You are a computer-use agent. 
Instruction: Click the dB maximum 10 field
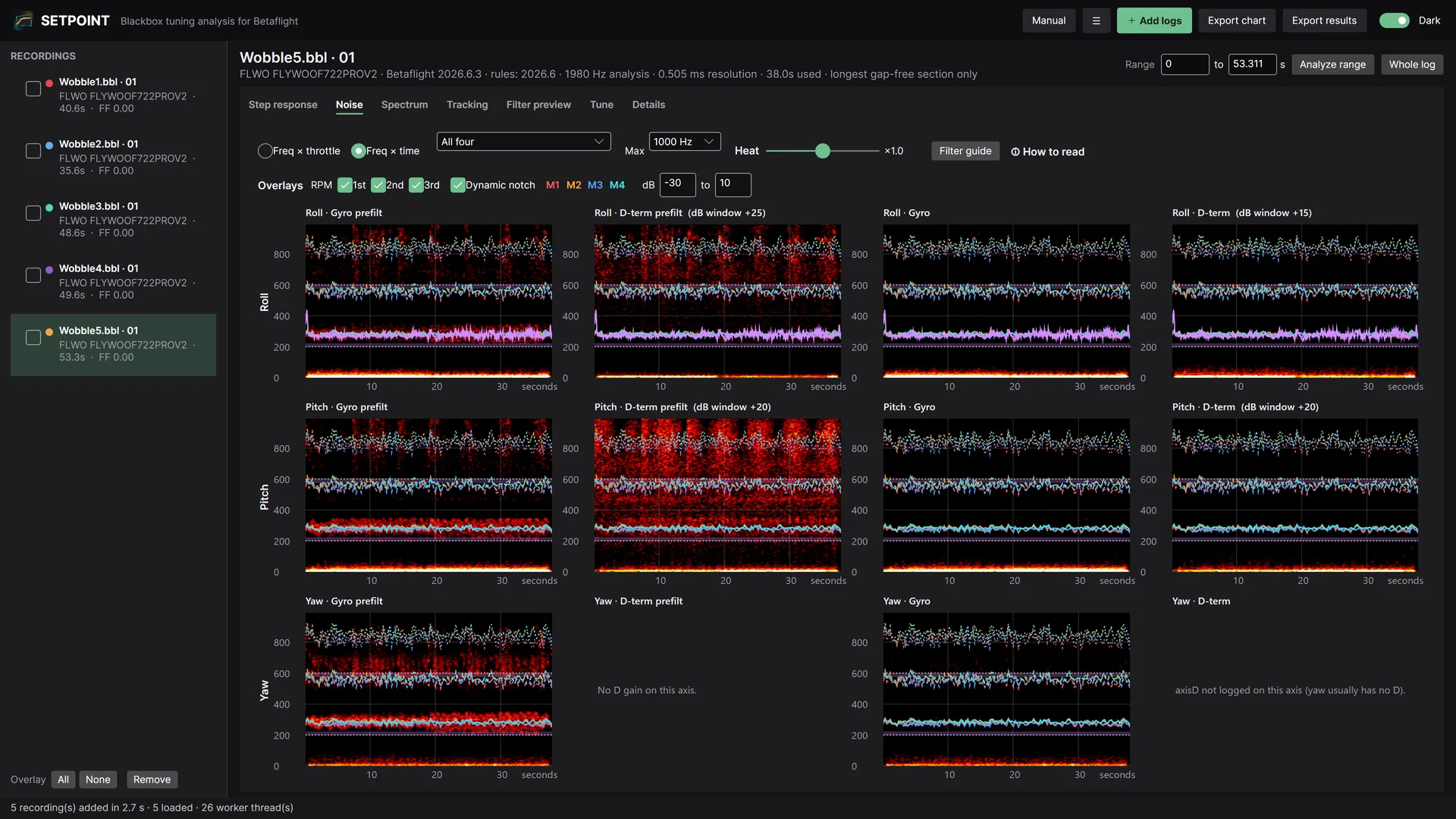[x=733, y=184]
